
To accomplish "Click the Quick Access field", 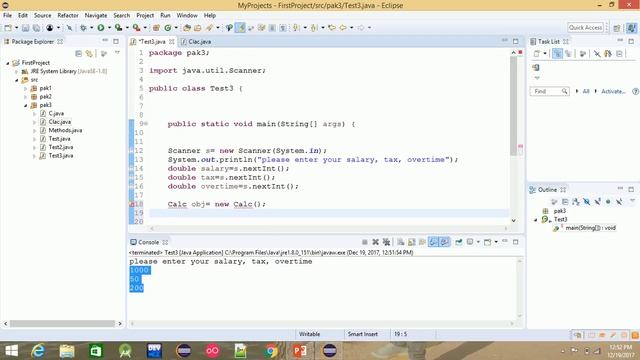I will [x=585, y=27].
